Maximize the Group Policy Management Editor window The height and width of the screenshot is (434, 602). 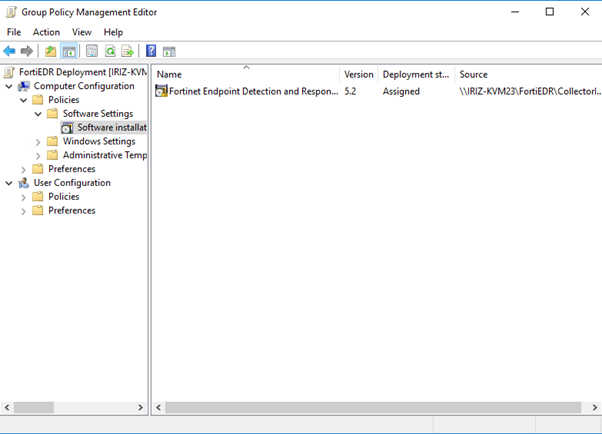(550, 12)
